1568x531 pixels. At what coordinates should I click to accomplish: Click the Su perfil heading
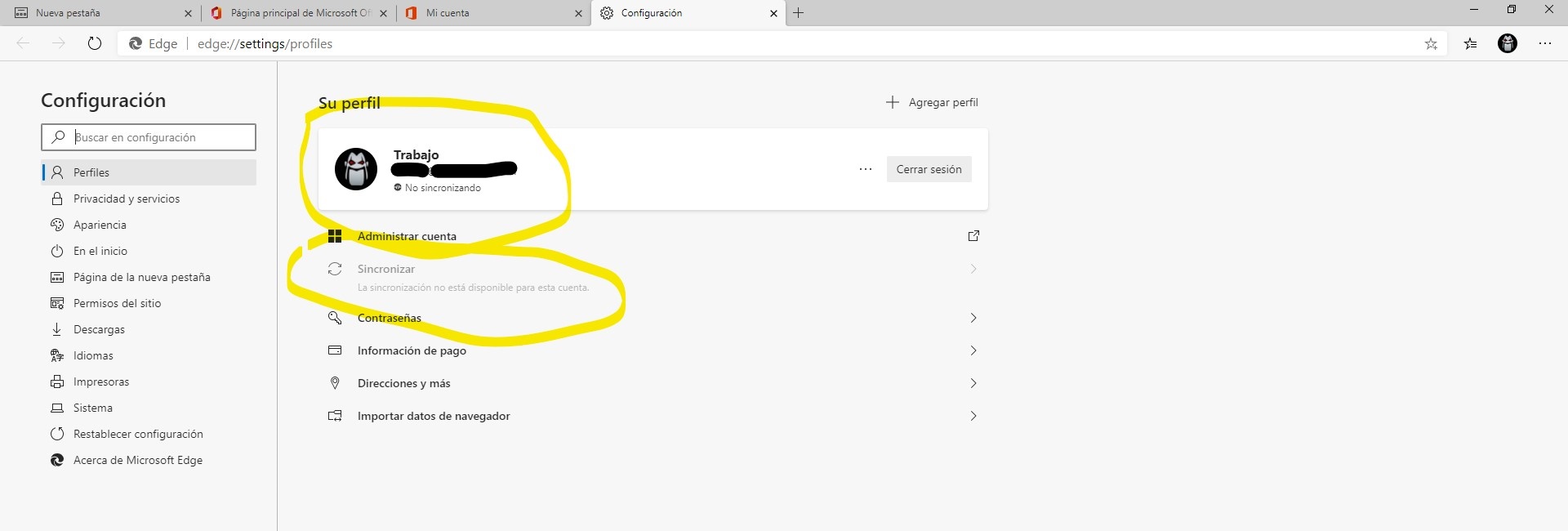point(350,103)
